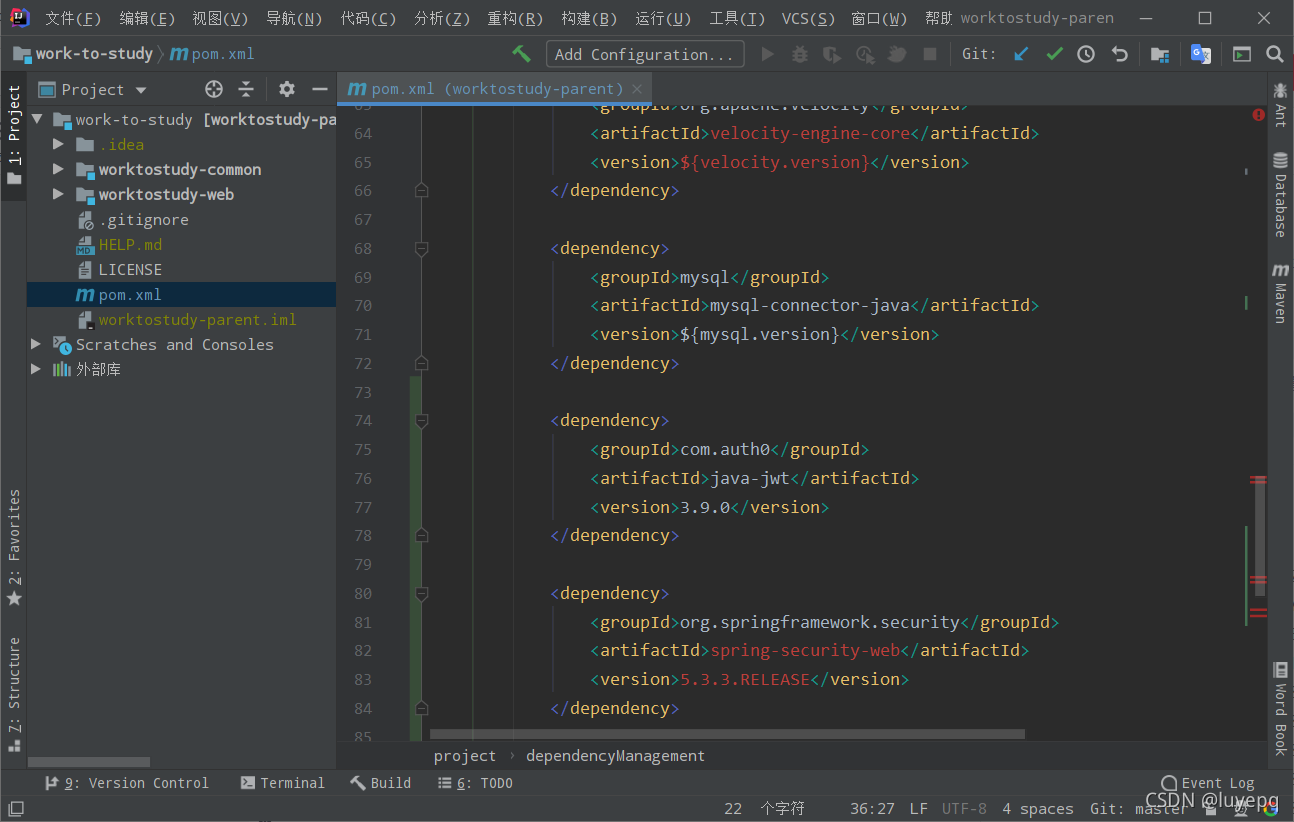Click the Build project hammer icon

click(x=521, y=54)
